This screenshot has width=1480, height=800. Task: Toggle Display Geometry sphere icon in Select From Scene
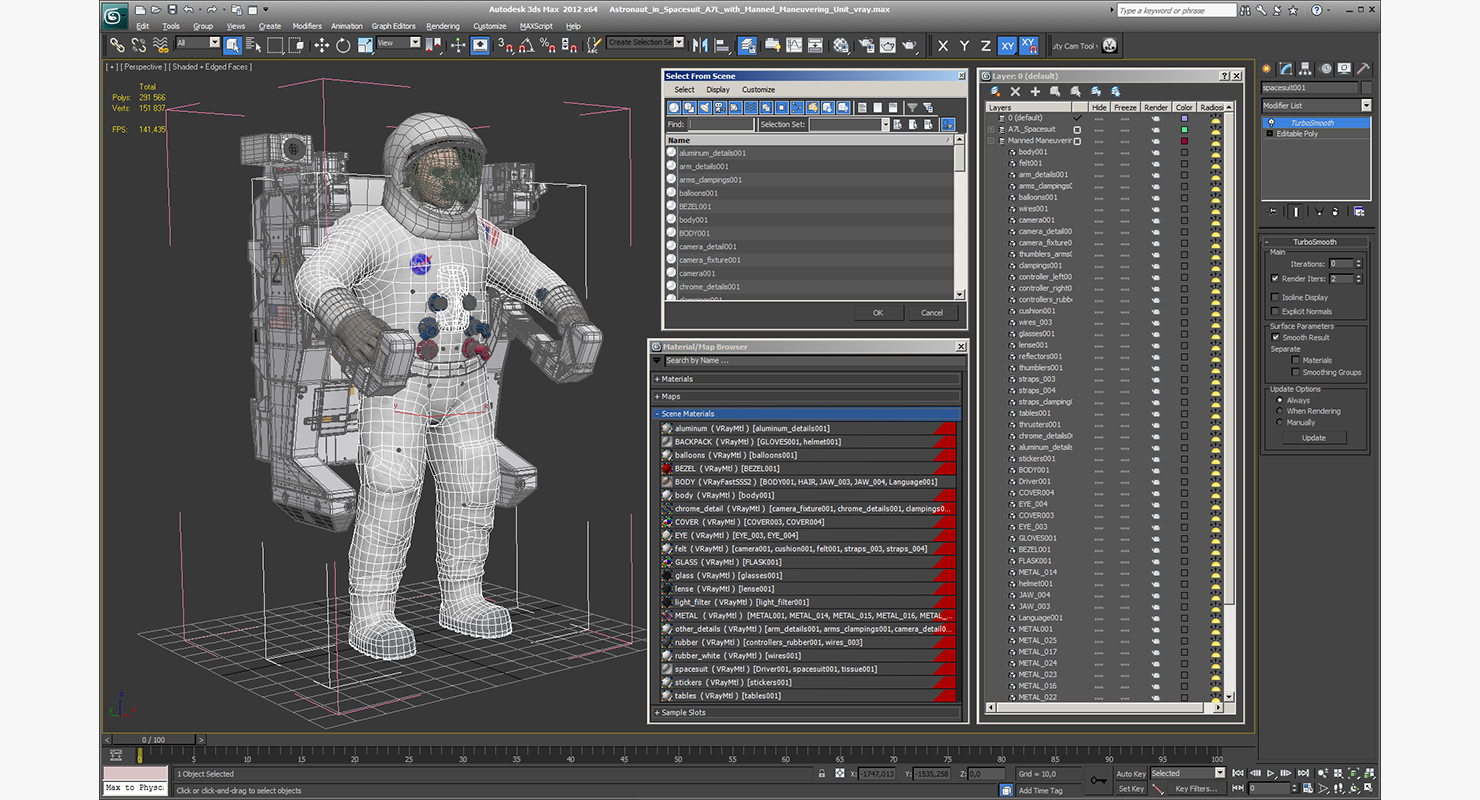(674, 107)
